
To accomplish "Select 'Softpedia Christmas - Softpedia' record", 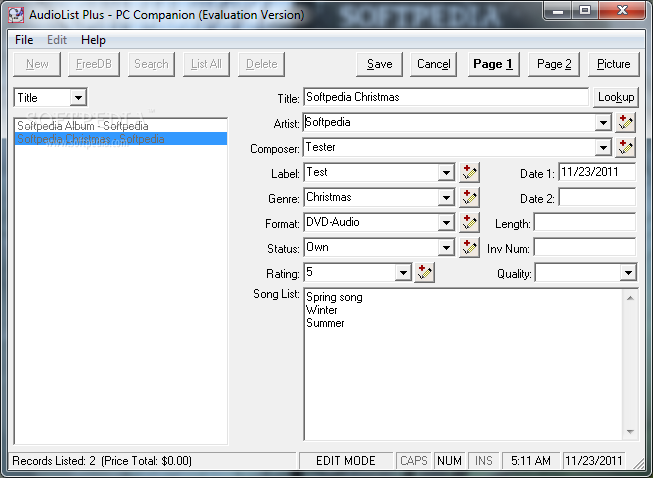I will point(121,139).
